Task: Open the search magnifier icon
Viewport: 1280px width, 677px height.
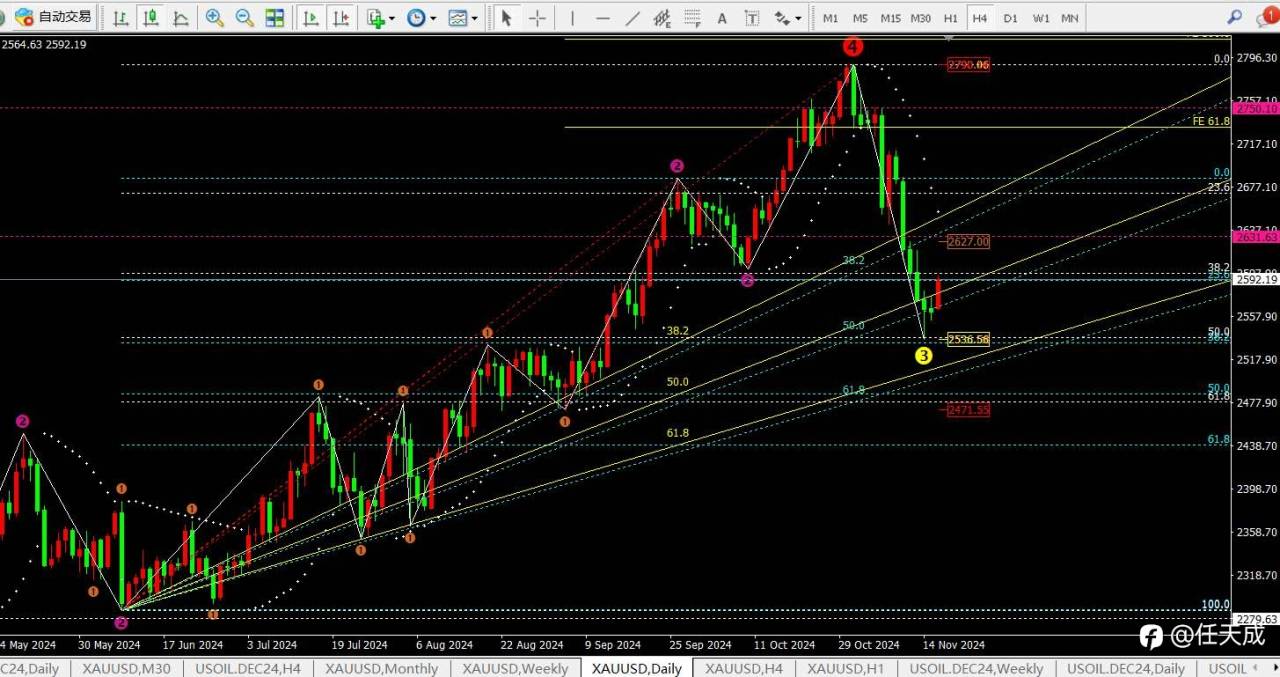Action: [1235, 17]
